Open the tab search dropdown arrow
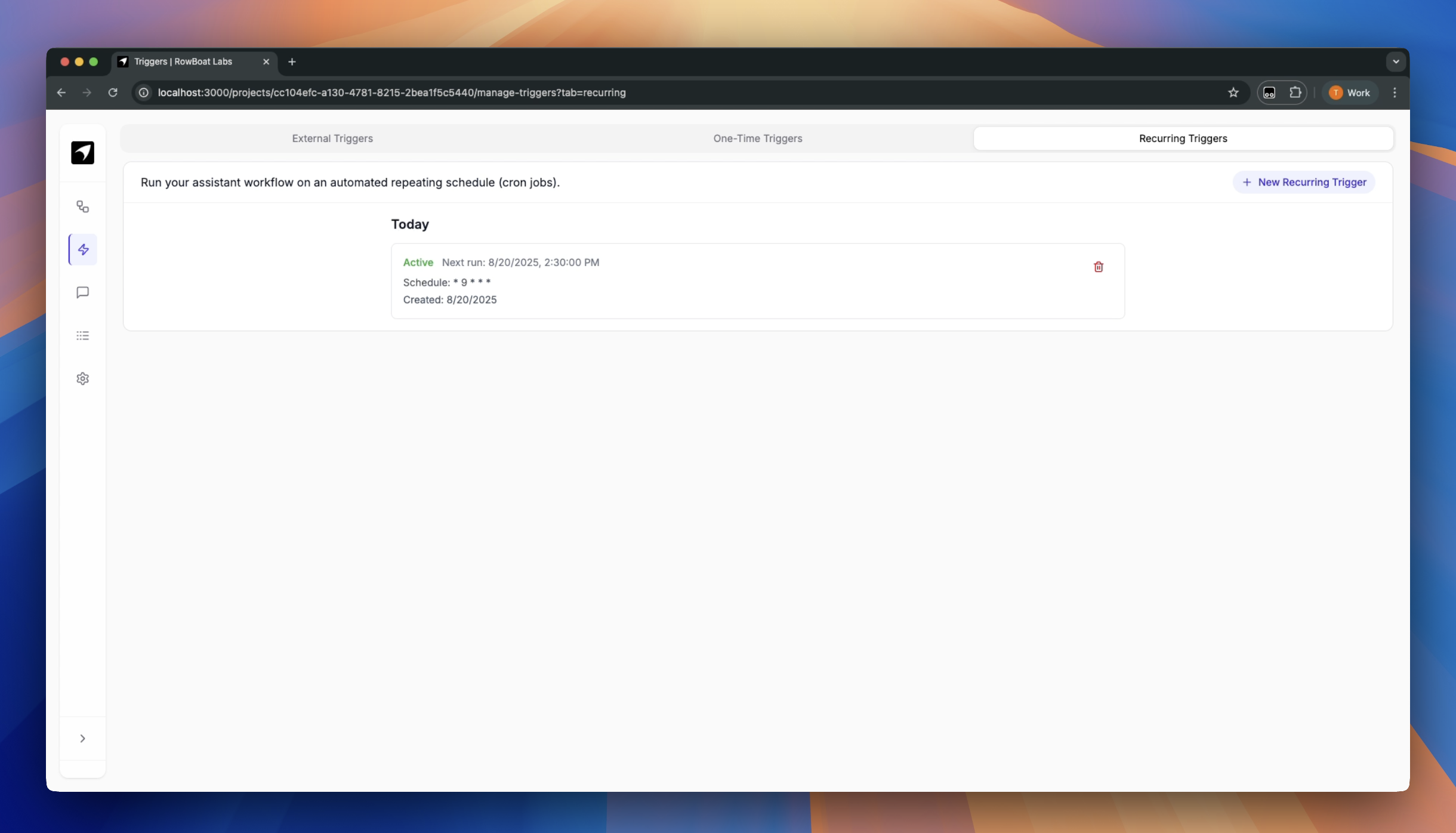This screenshot has height=833, width=1456. click(1395, 61)
